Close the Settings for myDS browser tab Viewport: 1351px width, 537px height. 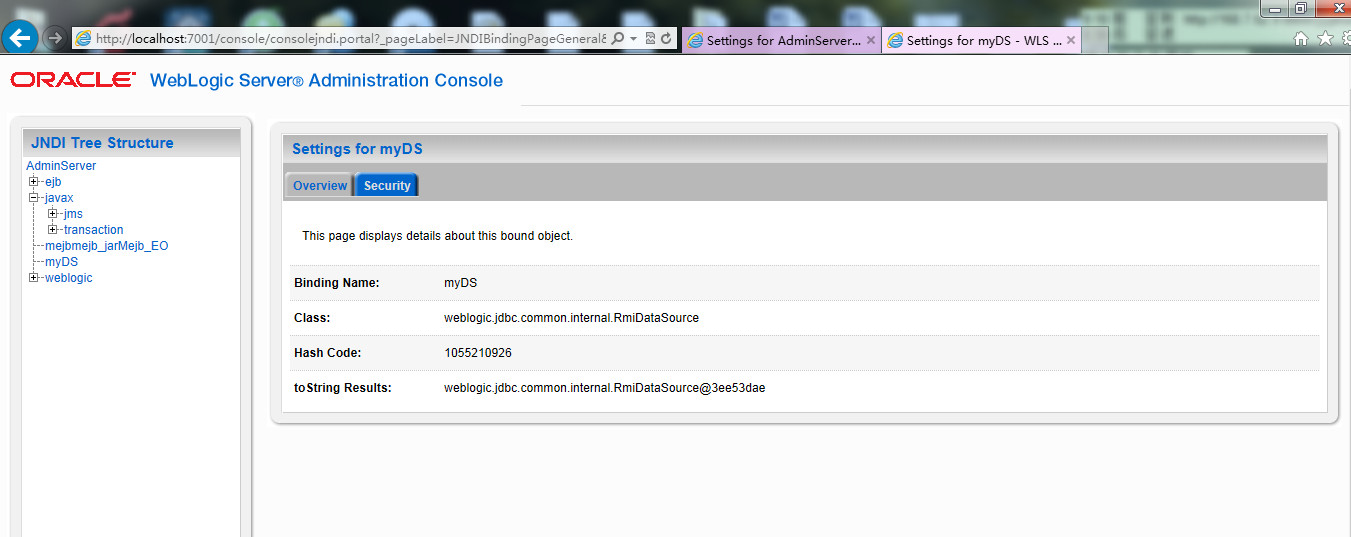[x=1070, y=41]
